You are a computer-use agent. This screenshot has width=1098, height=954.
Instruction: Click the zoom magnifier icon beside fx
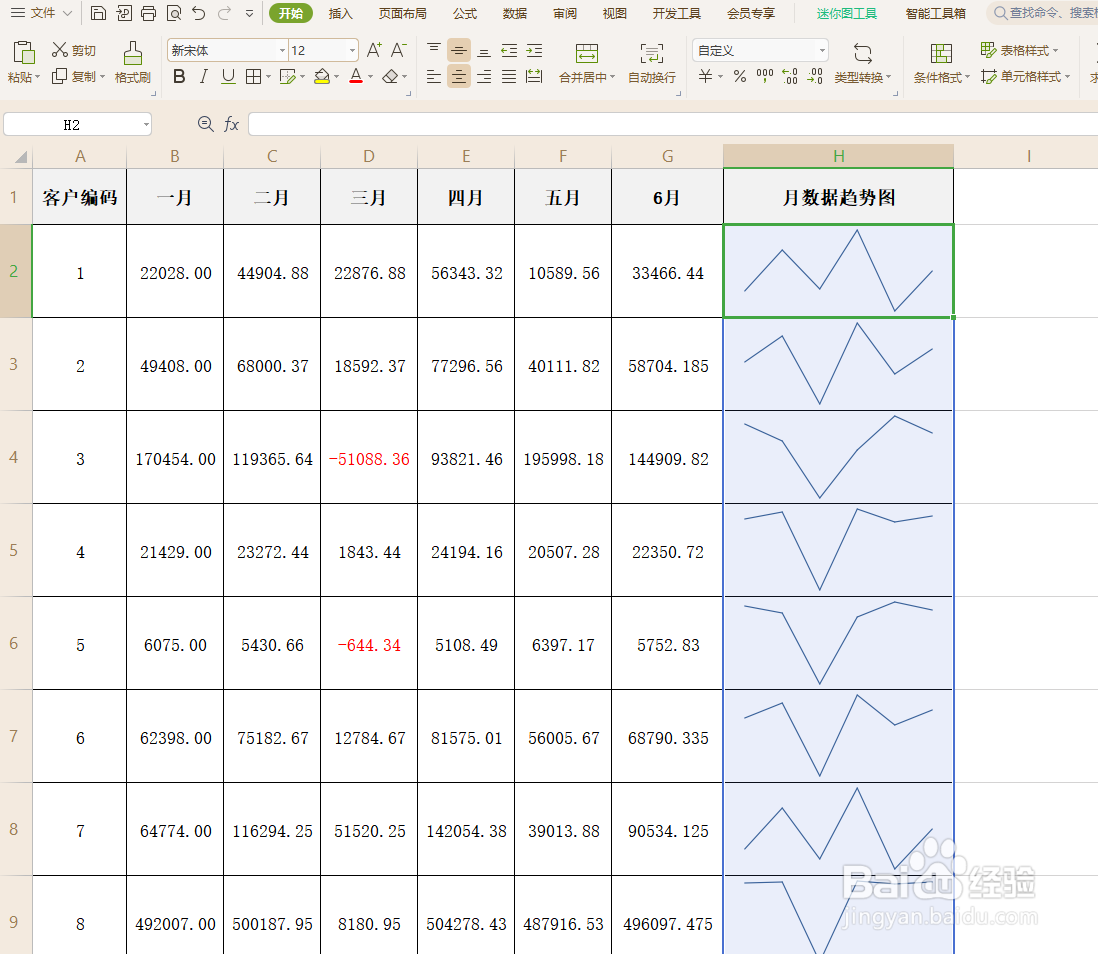205,124
